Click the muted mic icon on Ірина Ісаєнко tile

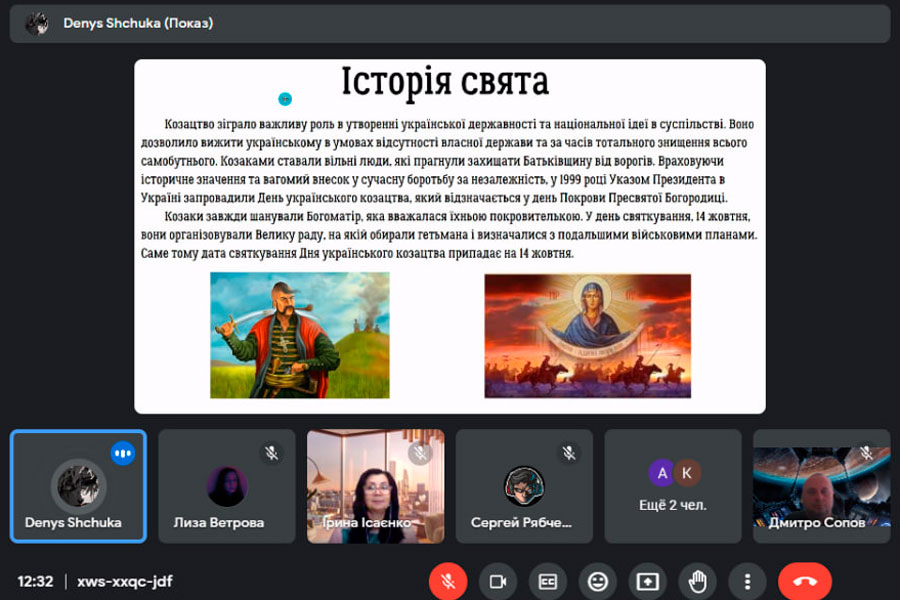click(420, 453)
